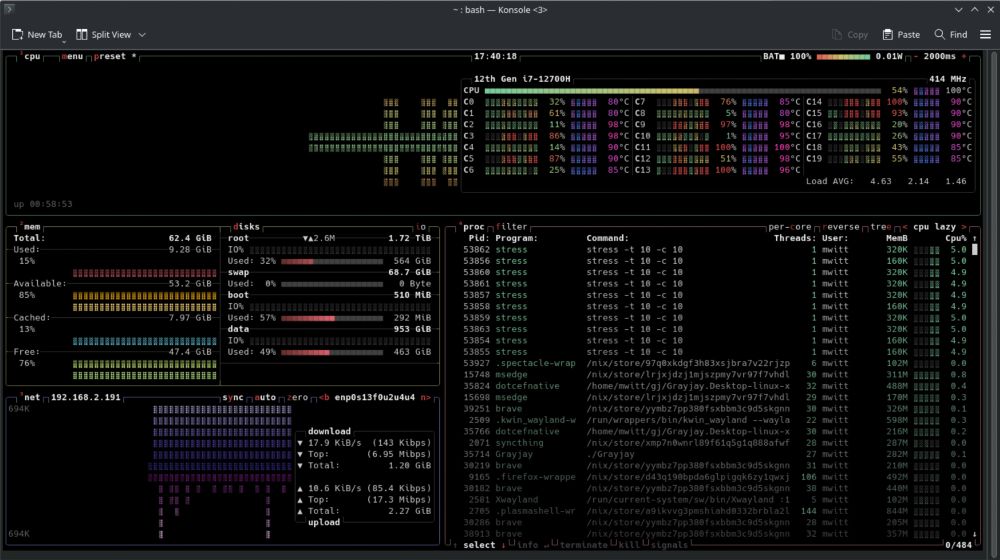Click the process list scrollbar handle
The width and height of the screenshot is (1000, 560).
click(974, 249)
